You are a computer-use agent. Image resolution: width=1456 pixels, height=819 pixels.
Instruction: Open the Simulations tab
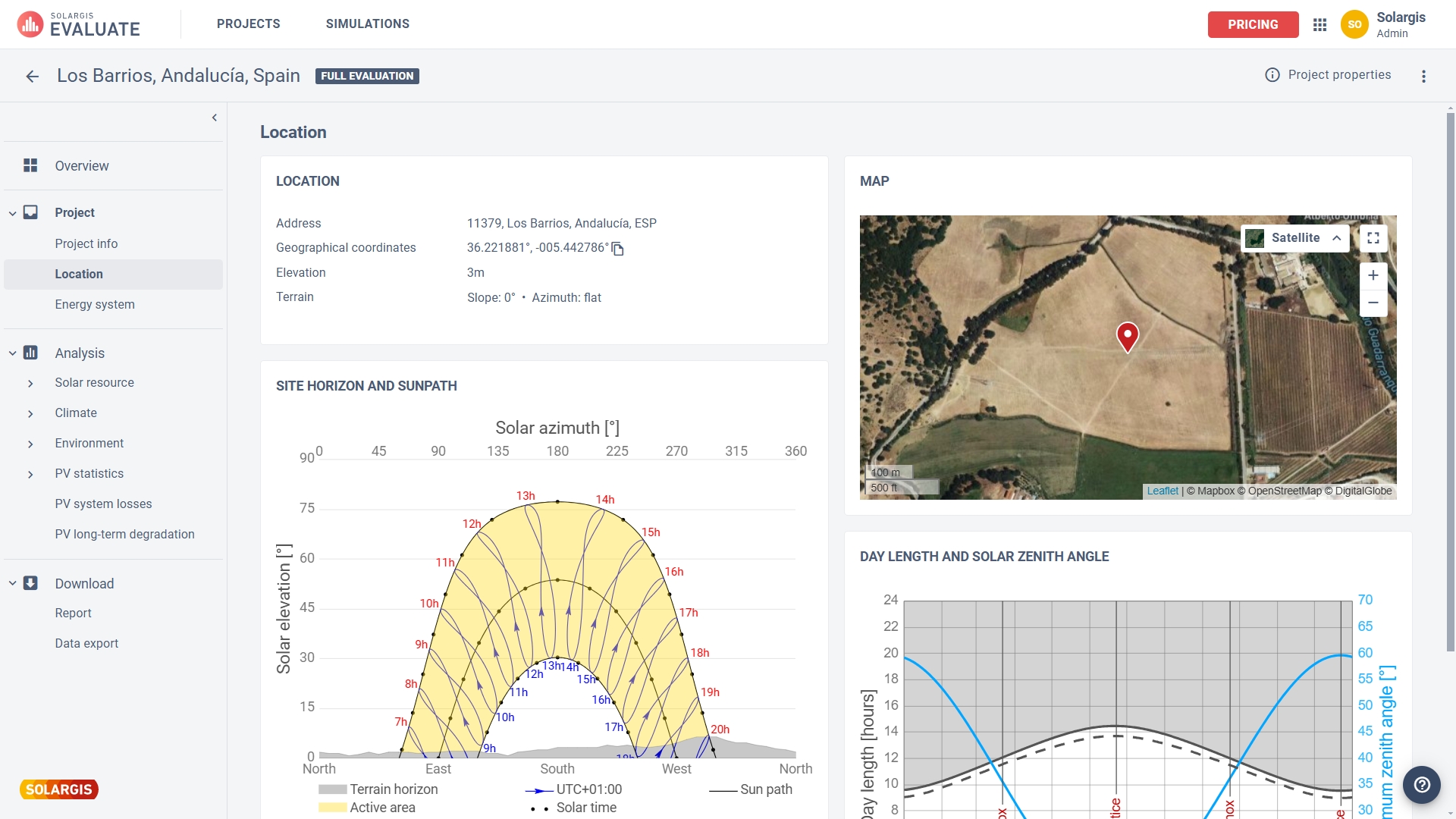coord(368,24)
